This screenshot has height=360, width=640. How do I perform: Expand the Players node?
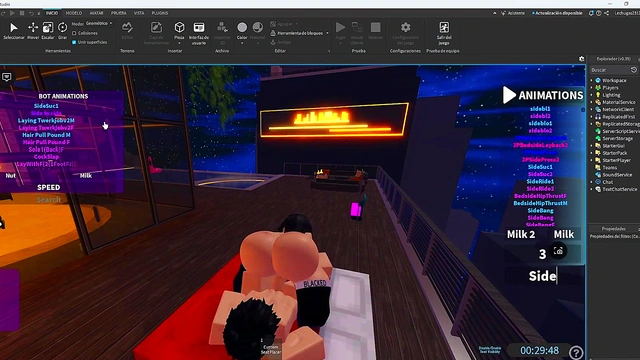591,88
